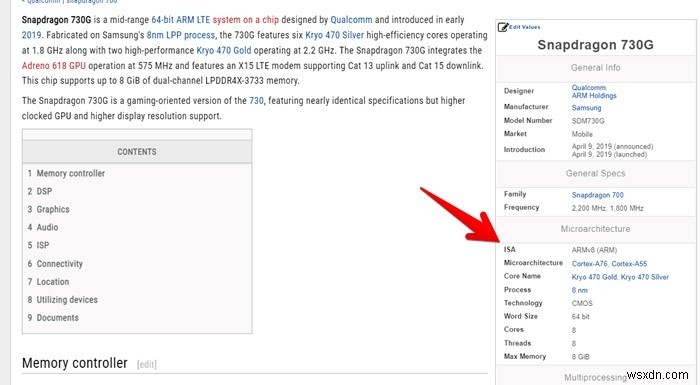This screenshot has width=700, height=385.
Task: Click the CONTENTS box header
Action: click(137, 152)
